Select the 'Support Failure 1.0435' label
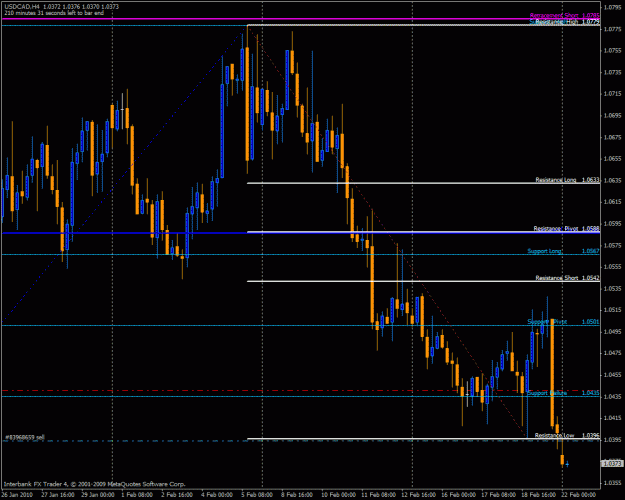The height and width of the screenshot is (500, 625). click(x=563, y=393)
